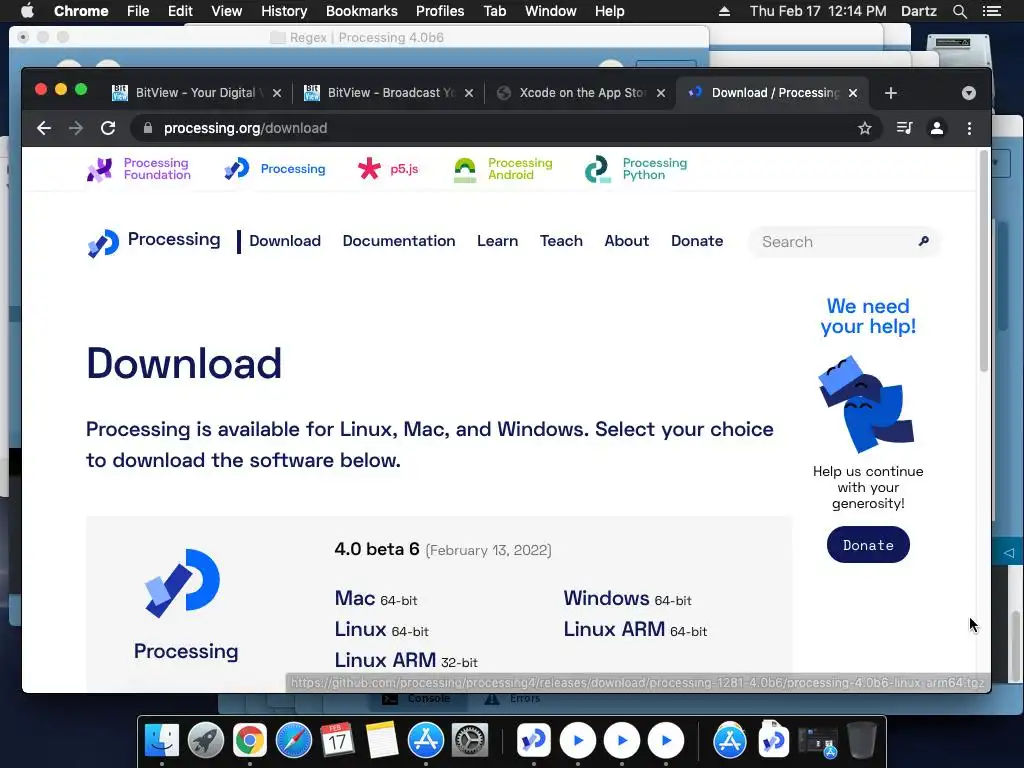Viewport: 1024px width, 768px height.
Task: Open the Learn nav item
Action: [498, 241]
